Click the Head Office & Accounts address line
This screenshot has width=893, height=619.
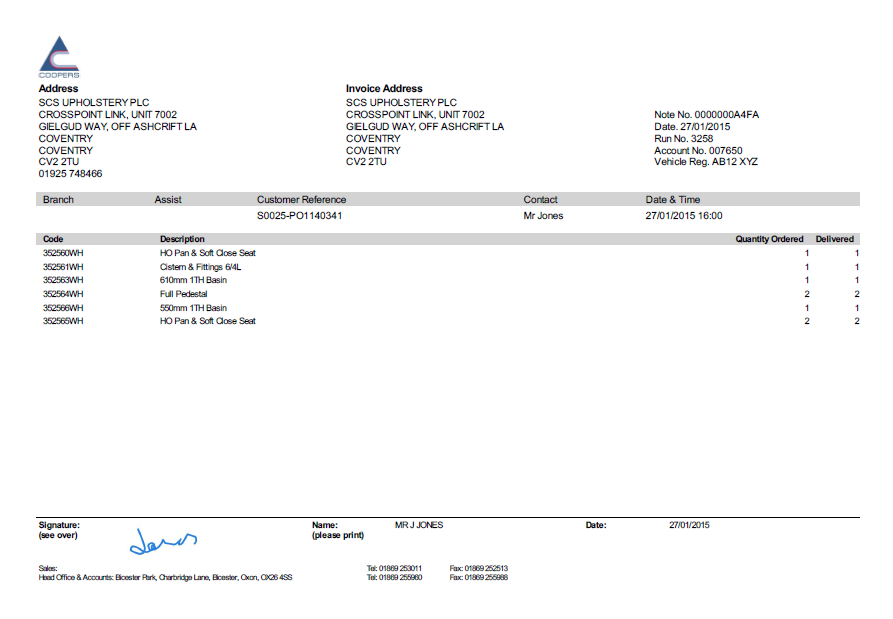click(x=165, y=577)
